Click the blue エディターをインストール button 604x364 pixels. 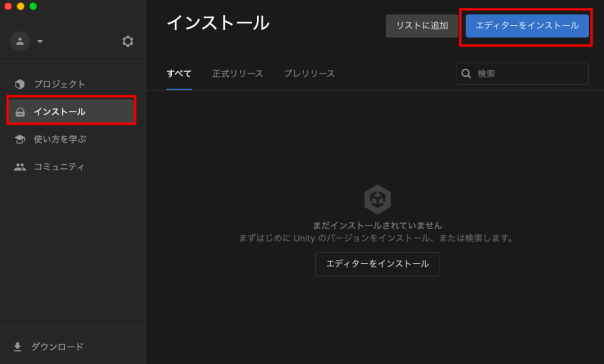[527, 26]
